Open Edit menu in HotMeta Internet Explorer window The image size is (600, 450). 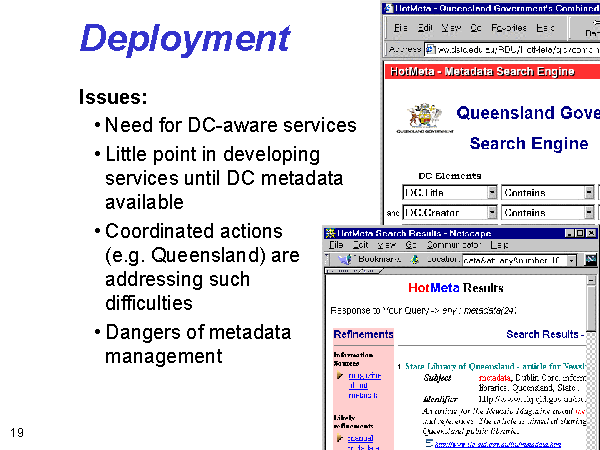click(x=425, y=28)
